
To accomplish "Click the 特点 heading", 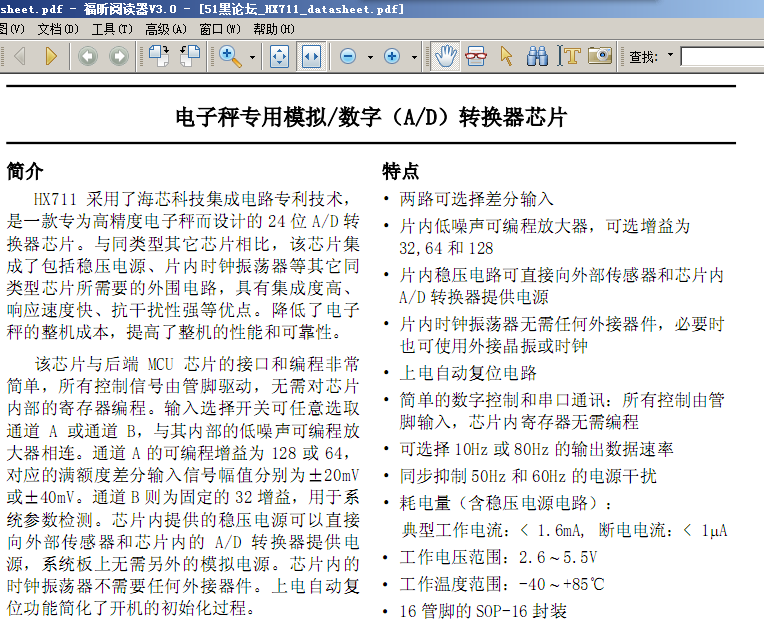I will pos(401,172).
